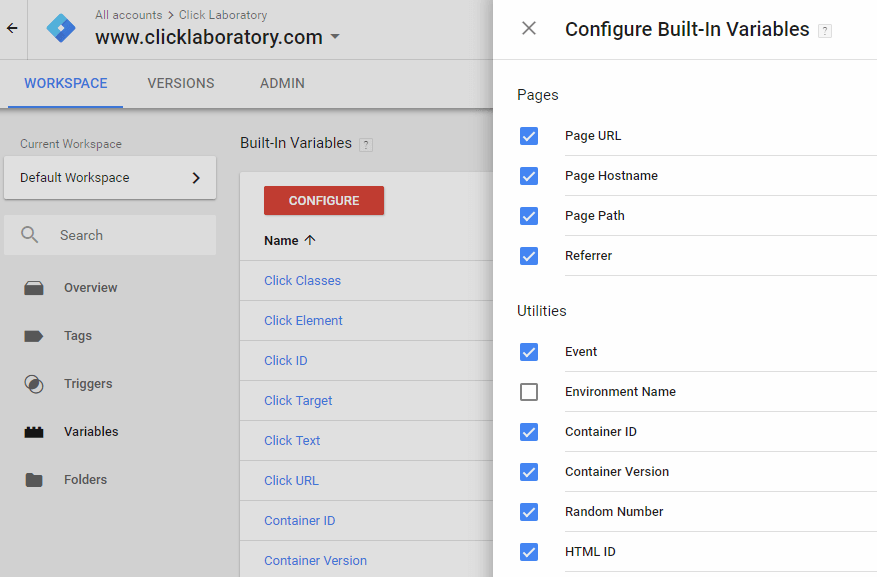Image resolution: width=877 pixels, height=577 pixels.
Task: Open the Folders icon in sidebar
Action: [x=34, y=480]
